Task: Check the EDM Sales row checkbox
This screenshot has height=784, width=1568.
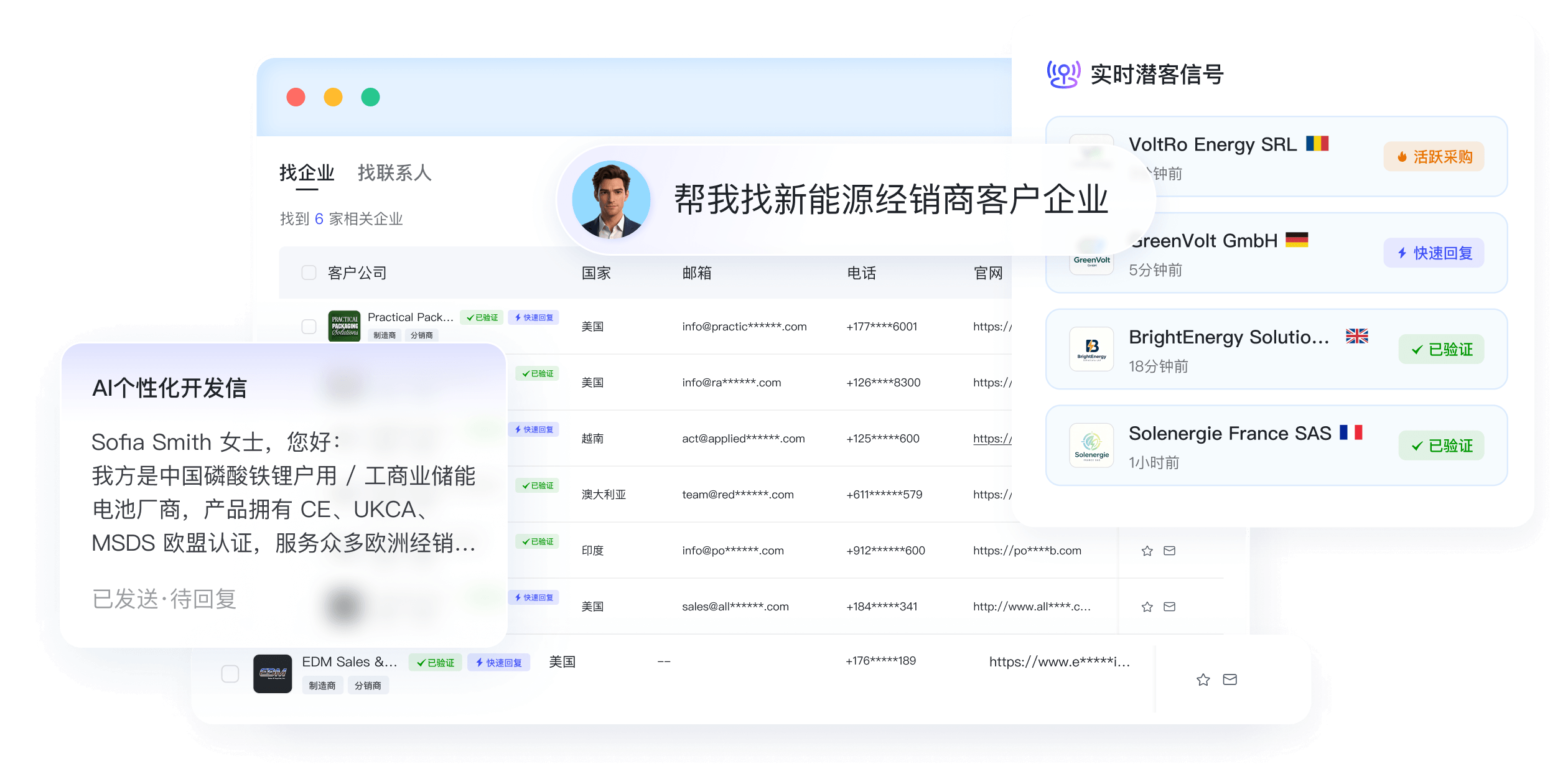Action: tap(230, 673)
